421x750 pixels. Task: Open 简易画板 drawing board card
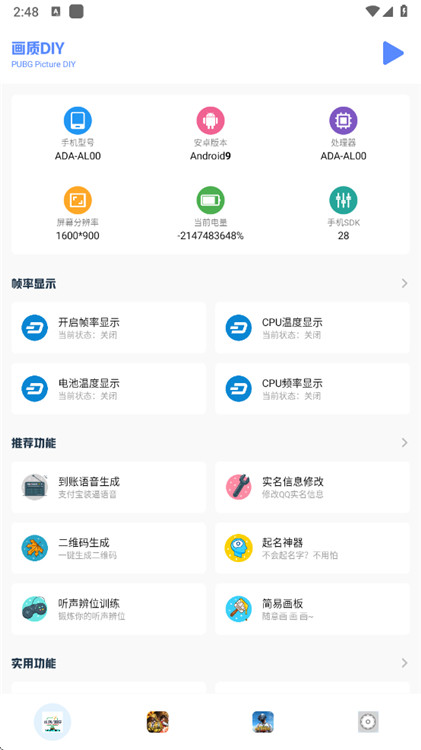click(312, 608)
